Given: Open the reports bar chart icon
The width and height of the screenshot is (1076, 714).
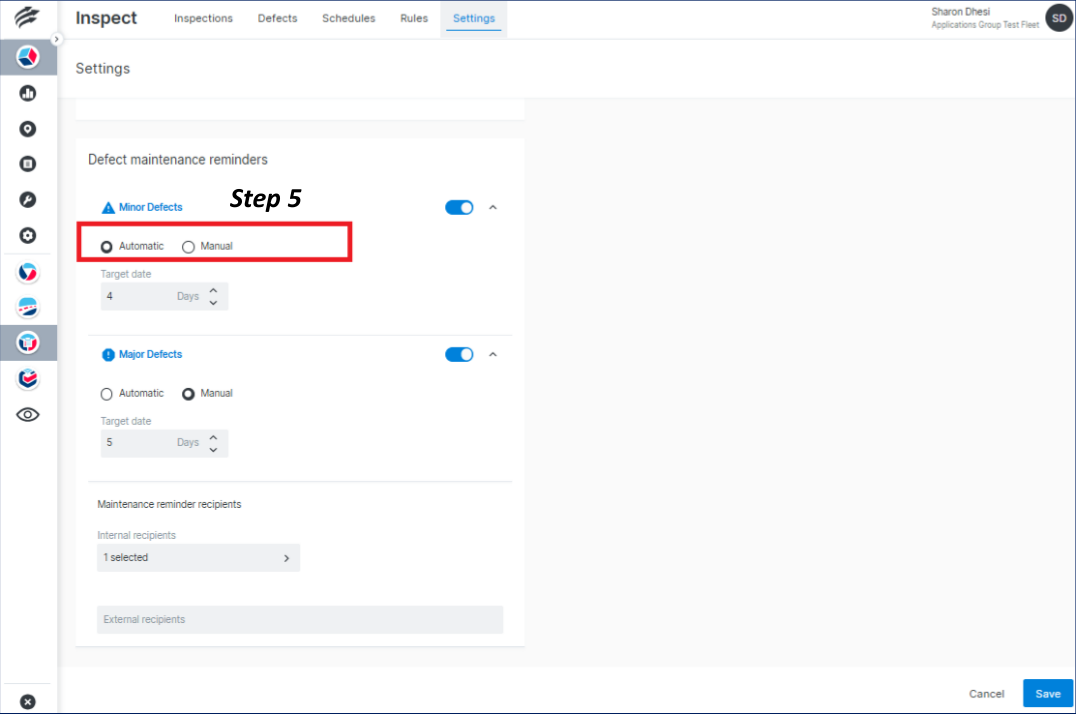Looking at the screenshot, I should (x=27, y=92).
